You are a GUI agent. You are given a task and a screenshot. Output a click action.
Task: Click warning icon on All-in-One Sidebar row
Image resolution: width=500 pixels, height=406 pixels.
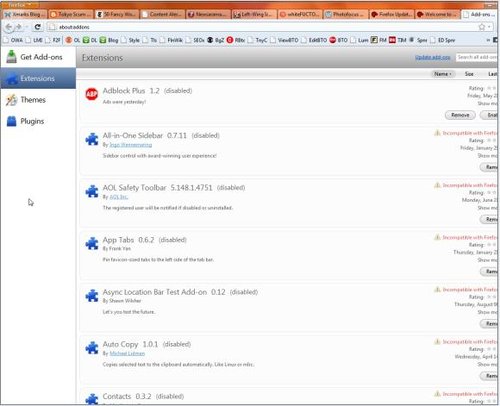(x=437, y=133)
